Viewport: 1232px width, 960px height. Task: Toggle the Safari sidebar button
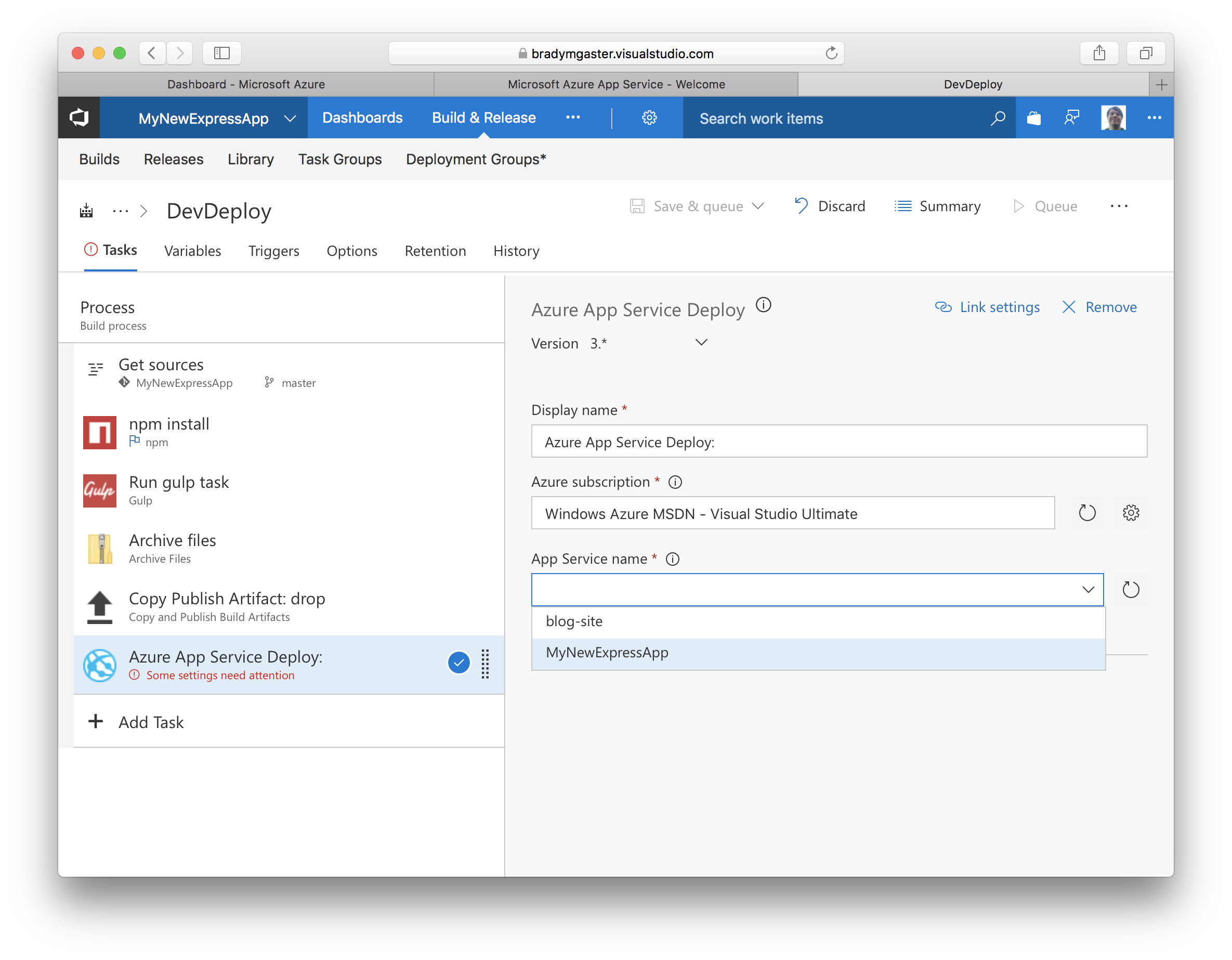(221, 53)
